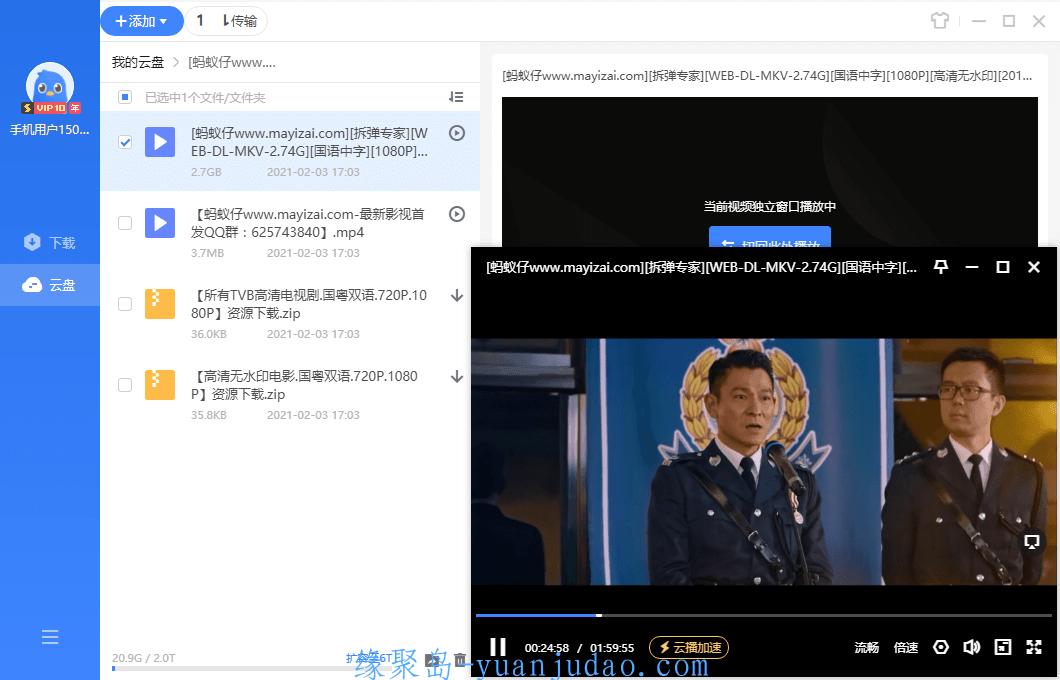The height and width of the screenshot is (680, 1060).
Task: Open the sidebar hamburger main menu
Action: coord(50,637)
